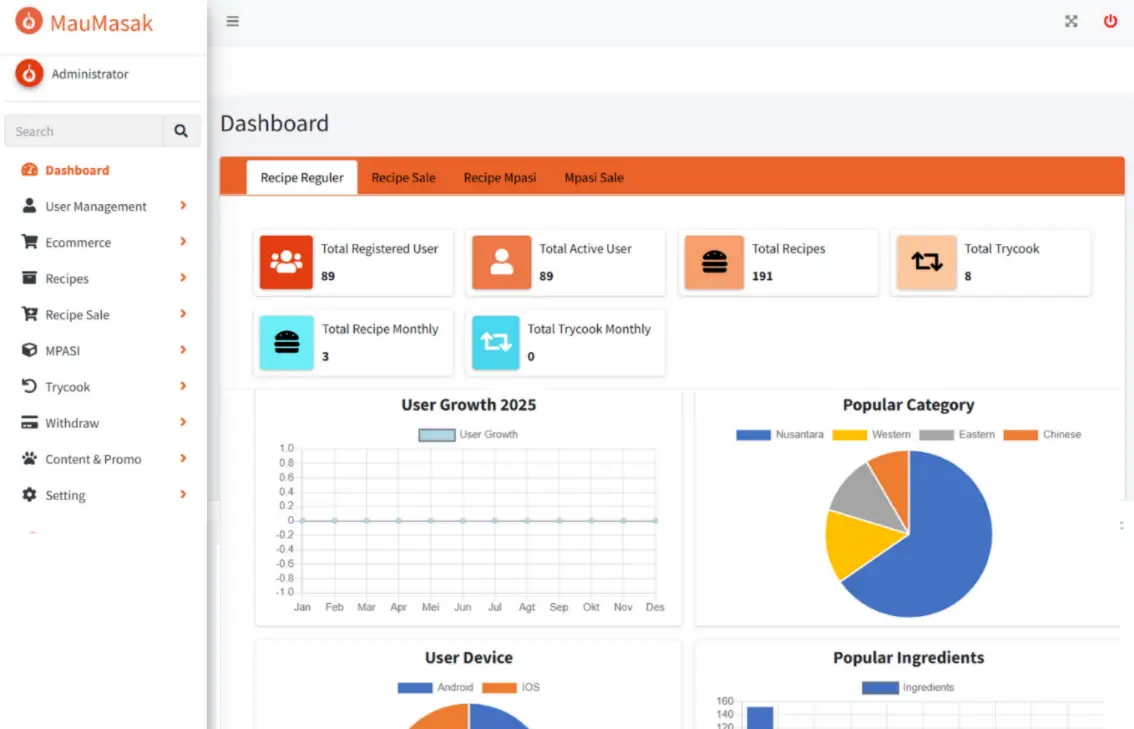Focus the sidebar Search input field
Image resolution: width=1134 pixels, height=729 pixels.
(x=84, y=131)
